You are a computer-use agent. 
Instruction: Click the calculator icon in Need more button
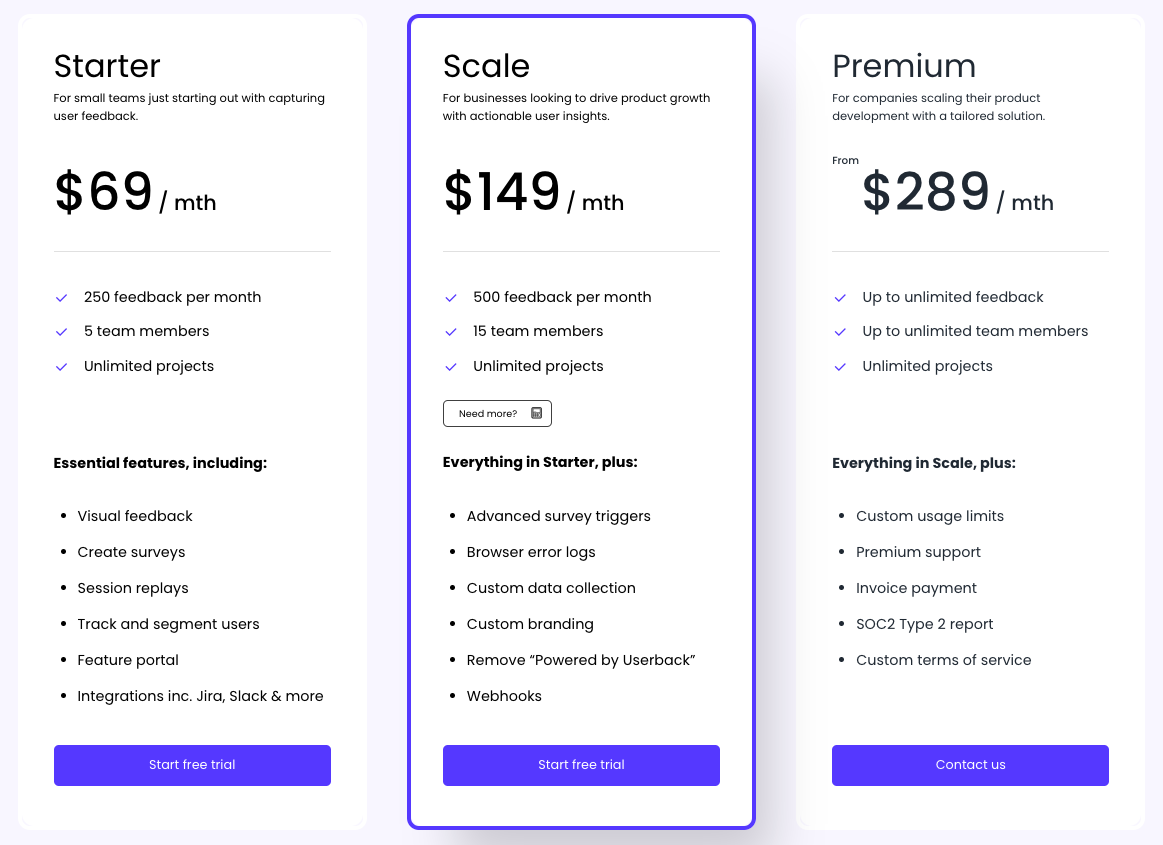click(537, 413)
